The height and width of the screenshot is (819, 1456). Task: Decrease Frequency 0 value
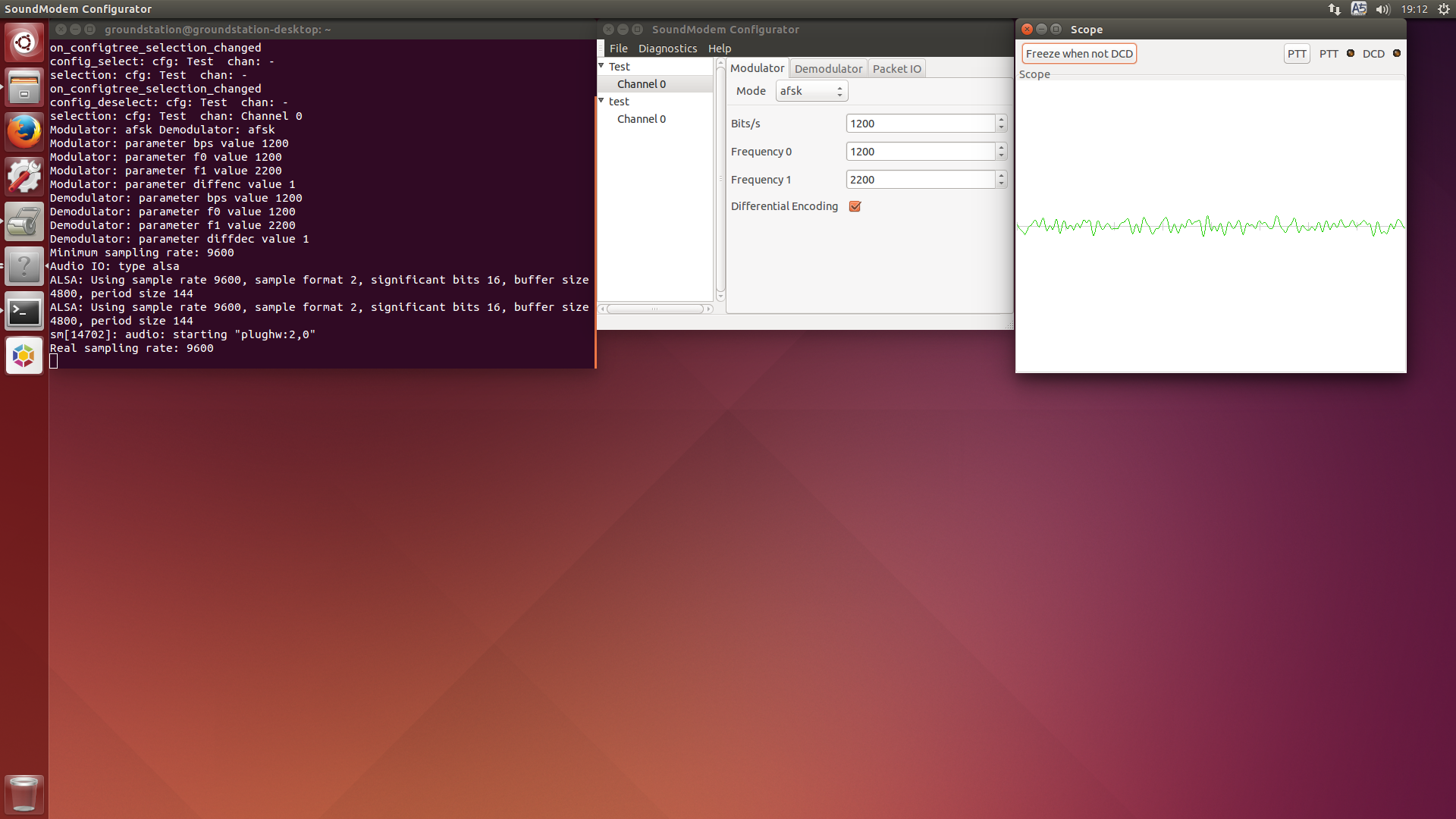pos(1001,155)
